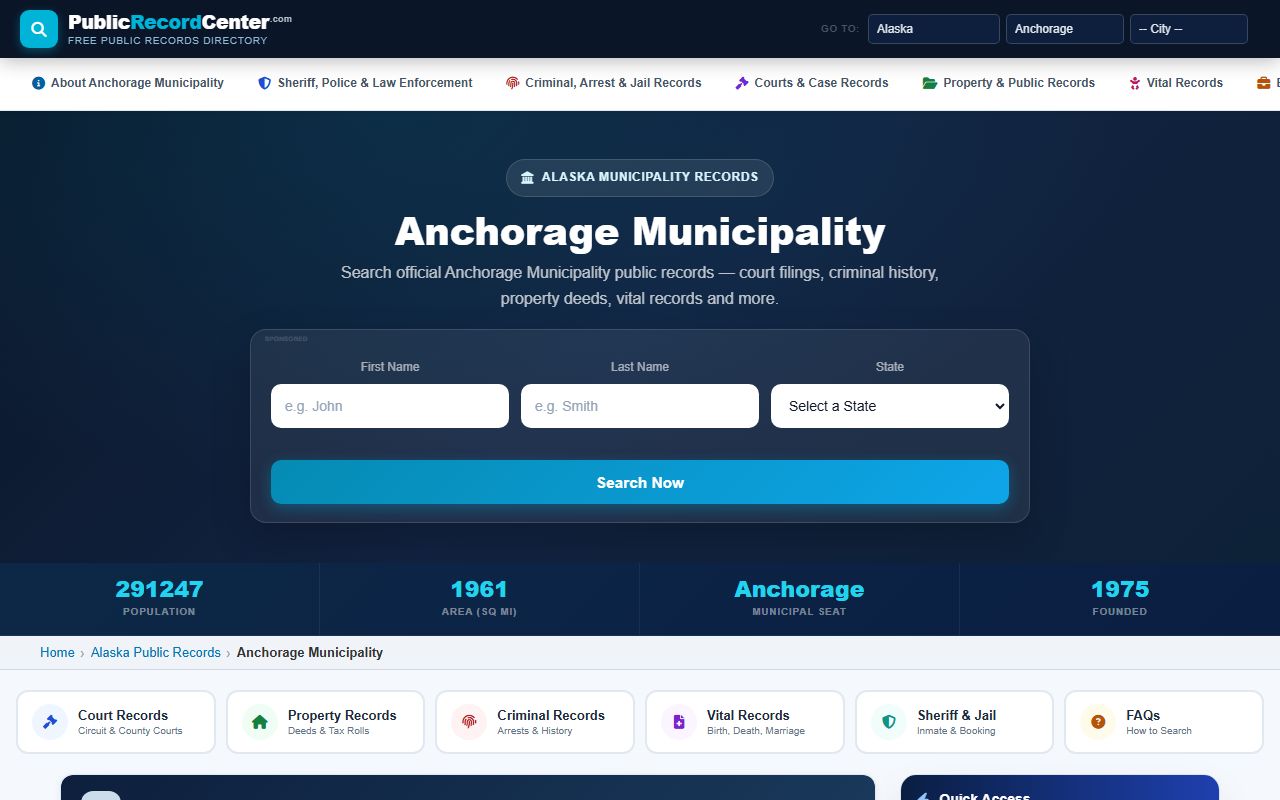
Task: Follow the Alaska Public Records breadcrumb link
Action: click(156, 652)
